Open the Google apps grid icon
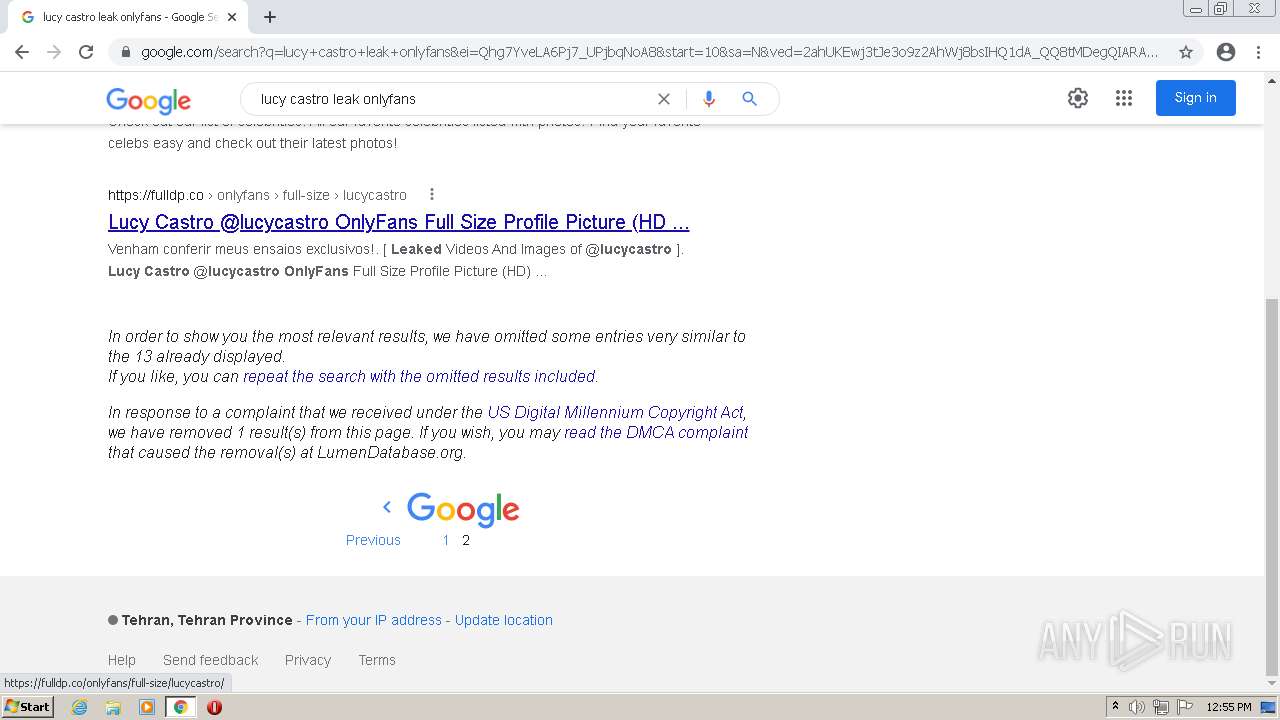Image resolution: width=1280 pixels, height=720 pixels. click(1124, 98)
